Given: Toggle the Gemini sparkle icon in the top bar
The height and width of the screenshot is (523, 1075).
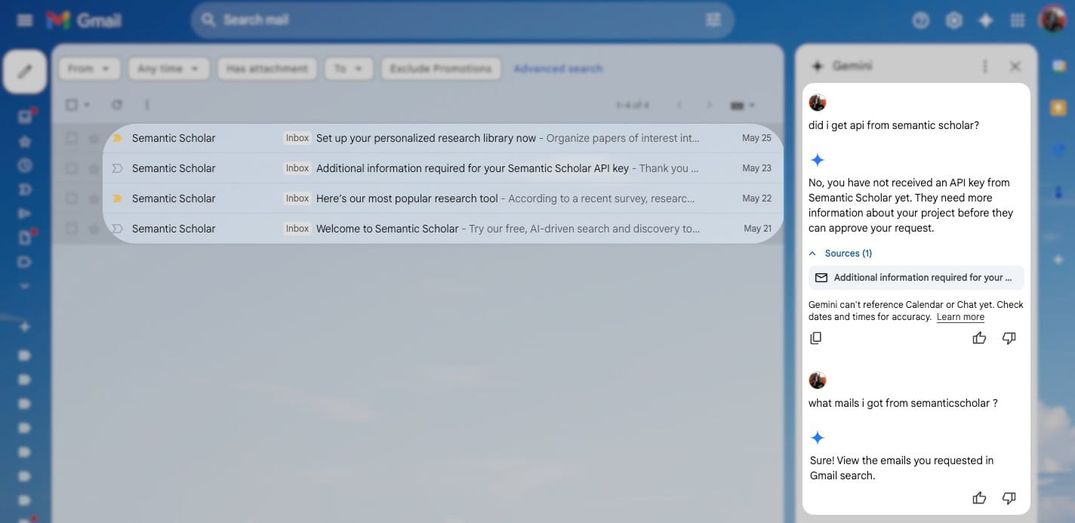Looking at the screenshot, I should [985, 21].
